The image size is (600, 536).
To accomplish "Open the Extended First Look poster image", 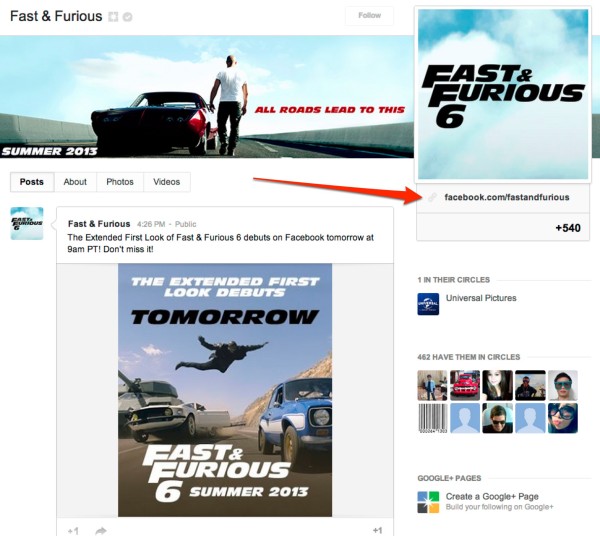I will tap(225, 390).
